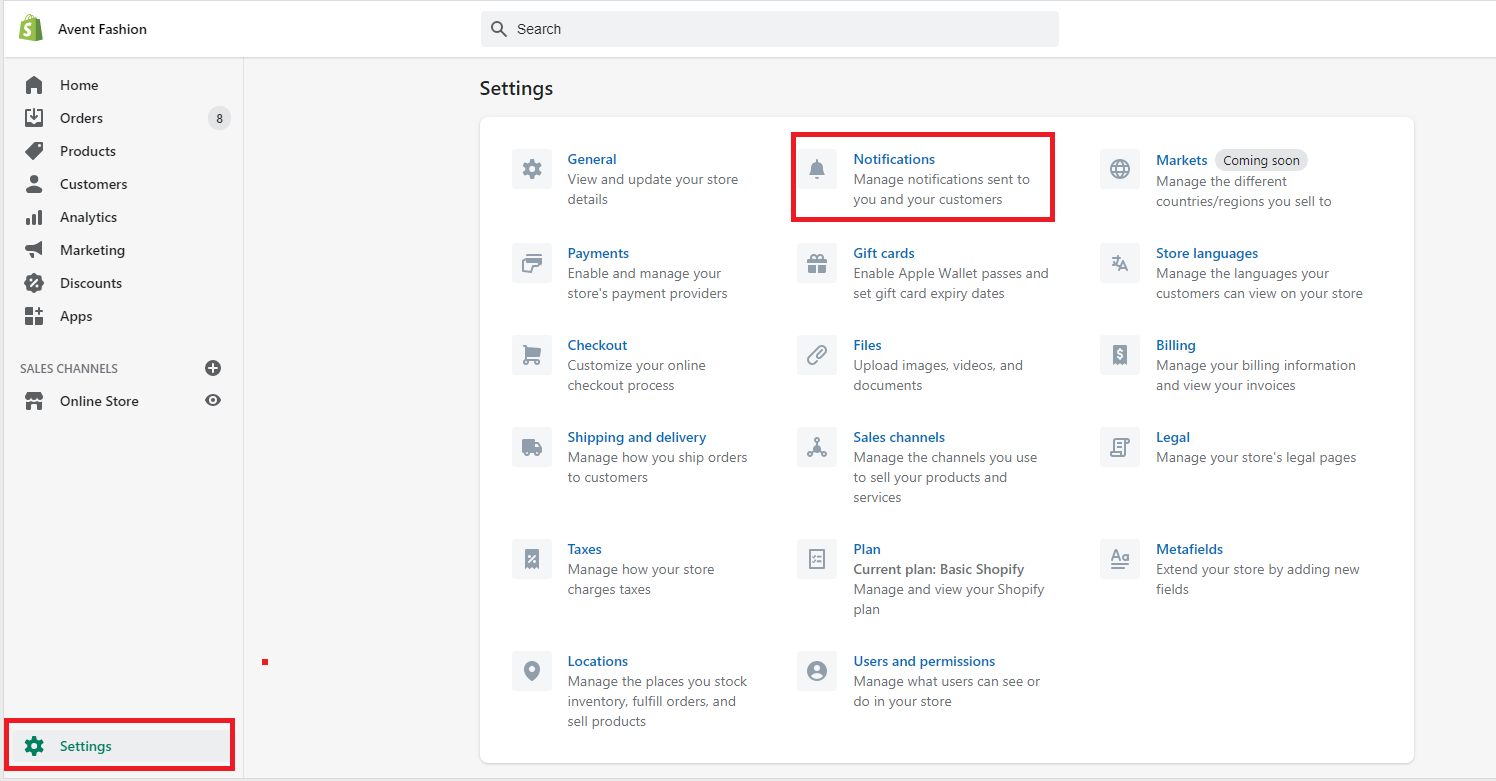Open the Store languages settings link
The height and width of the screenshot is (781, 1496).
[x=1207, y=253]
